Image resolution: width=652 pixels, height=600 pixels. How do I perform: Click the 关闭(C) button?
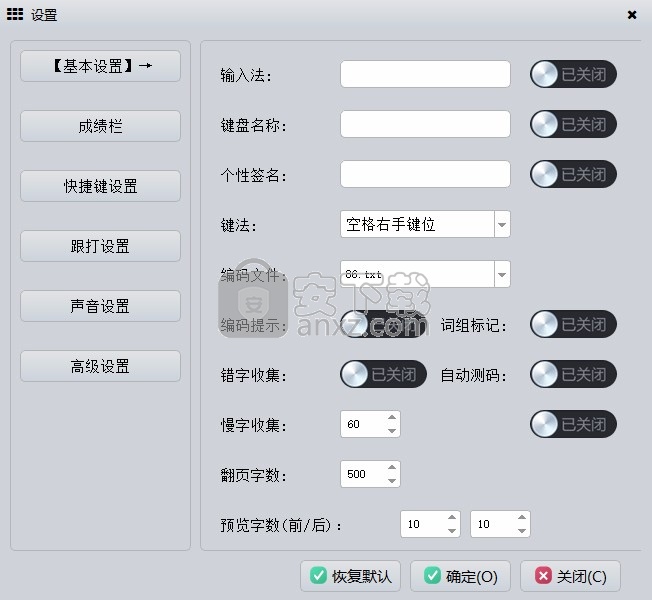(x=570, y=576)
